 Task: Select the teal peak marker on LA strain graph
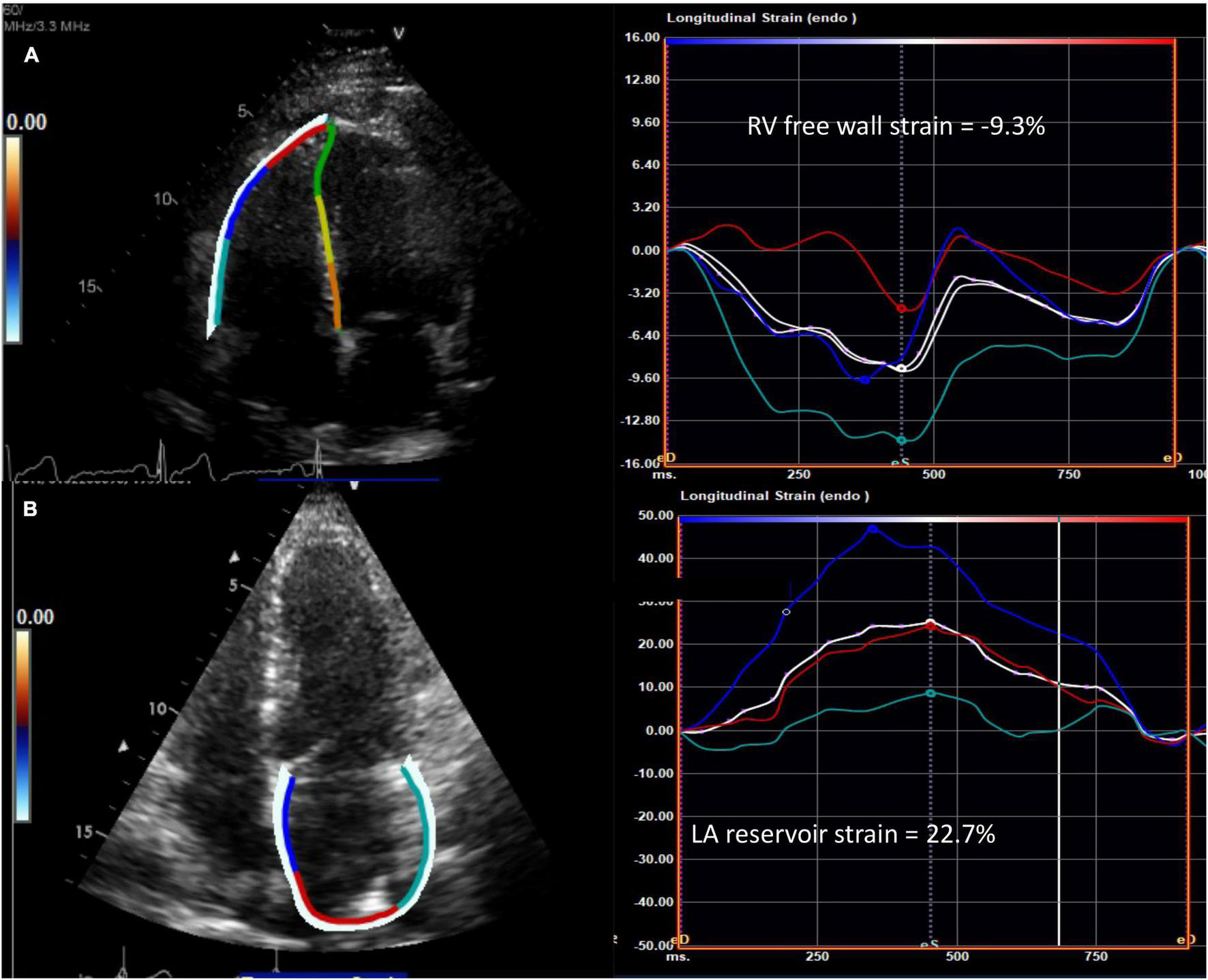[x=931, y=694]
